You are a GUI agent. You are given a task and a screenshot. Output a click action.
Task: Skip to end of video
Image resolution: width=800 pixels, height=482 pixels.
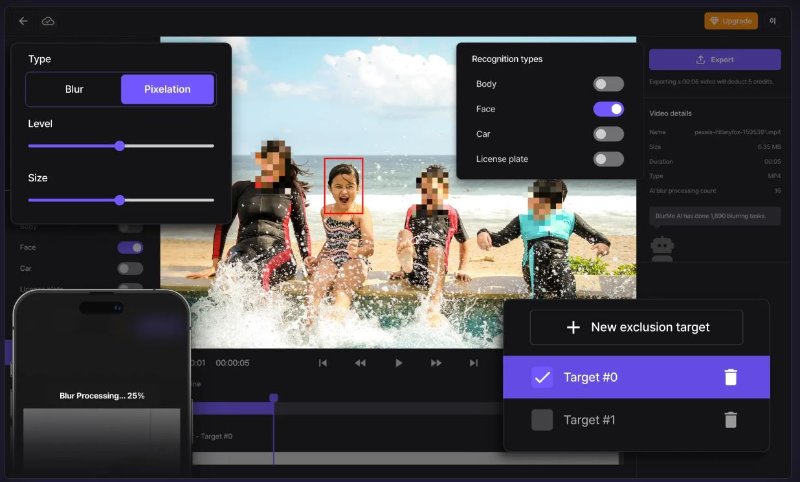click(x=473, y=363)
